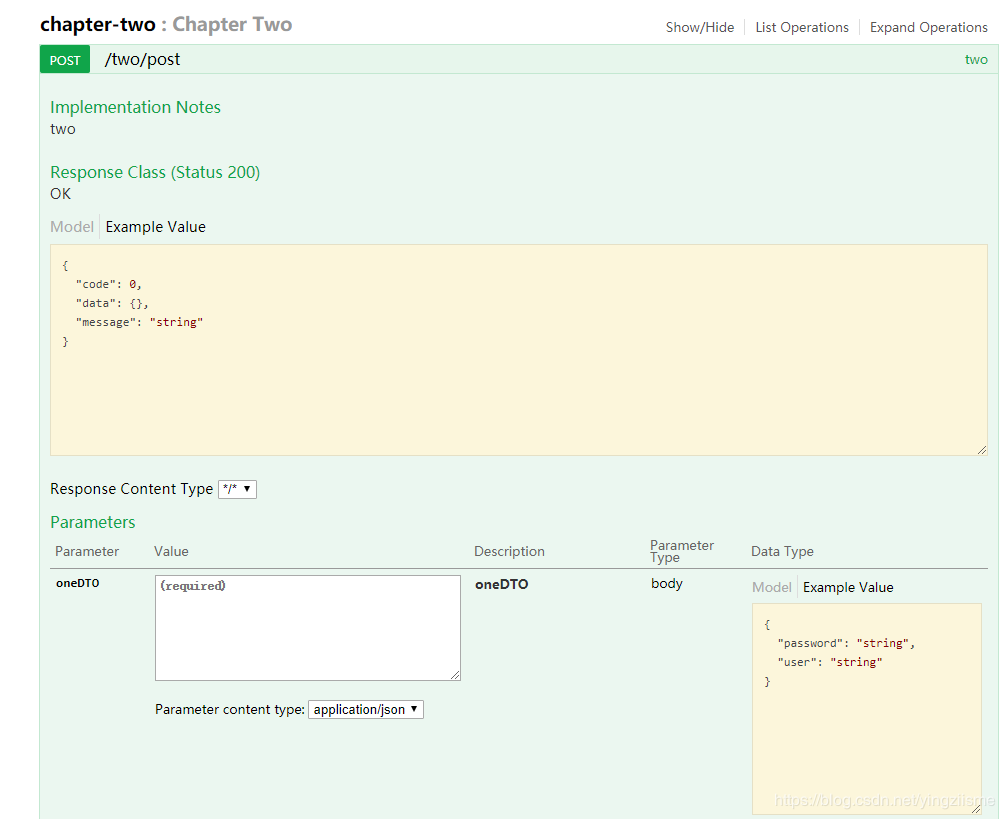
Task: Click the oneDTO parameter name
Action: pyautogui.click(x=78, y=583)
